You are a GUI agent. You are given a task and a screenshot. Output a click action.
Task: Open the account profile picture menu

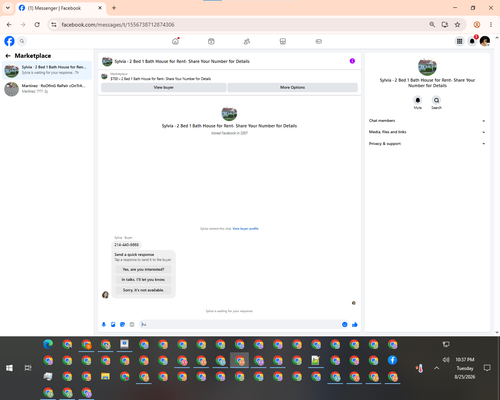[485, 41]
